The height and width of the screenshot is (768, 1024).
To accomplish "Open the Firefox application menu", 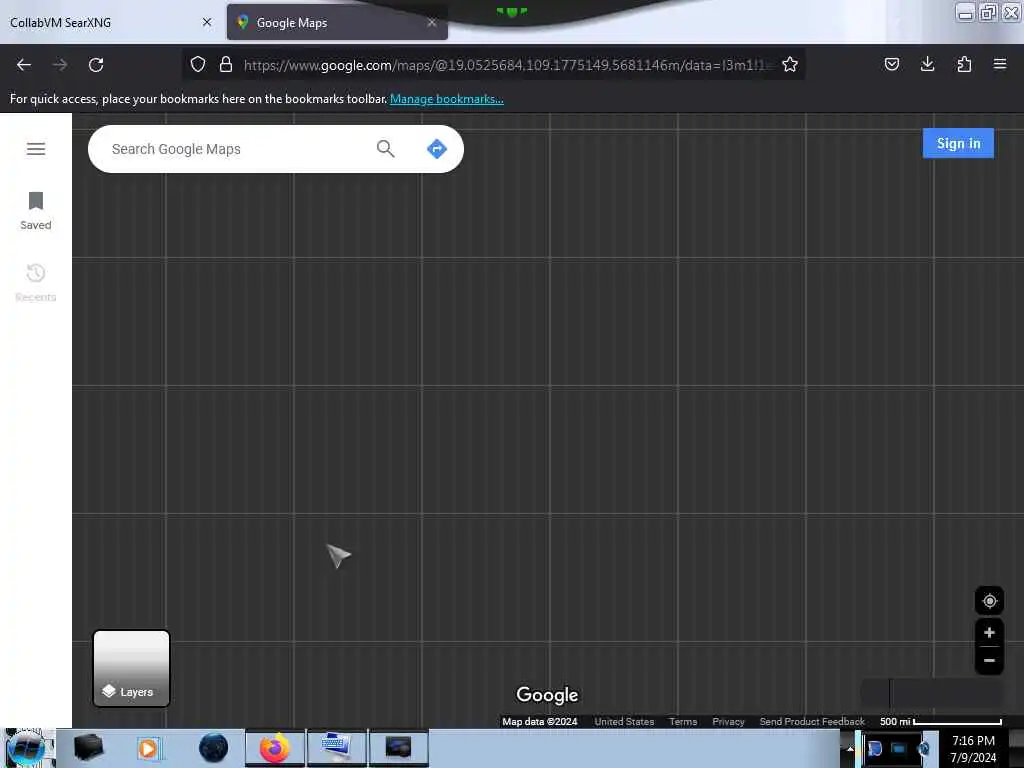I will click(x=1000, y=64).
